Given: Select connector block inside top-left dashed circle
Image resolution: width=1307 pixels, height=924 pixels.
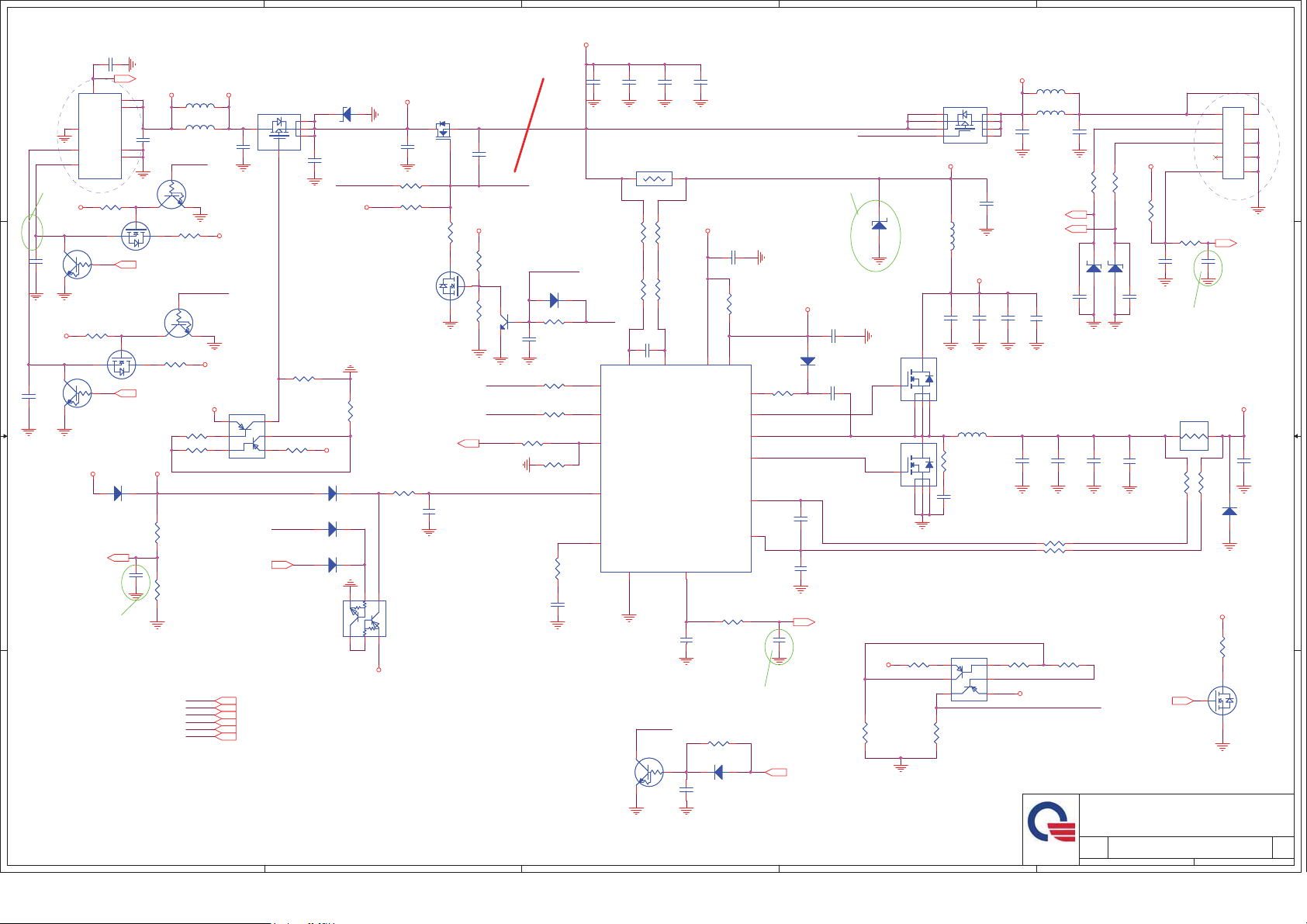Looking at the screenshot, I should (x=100, y=137).
